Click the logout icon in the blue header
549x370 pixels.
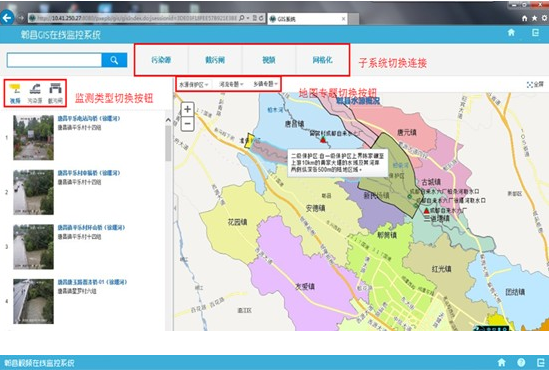pos(535,33)
